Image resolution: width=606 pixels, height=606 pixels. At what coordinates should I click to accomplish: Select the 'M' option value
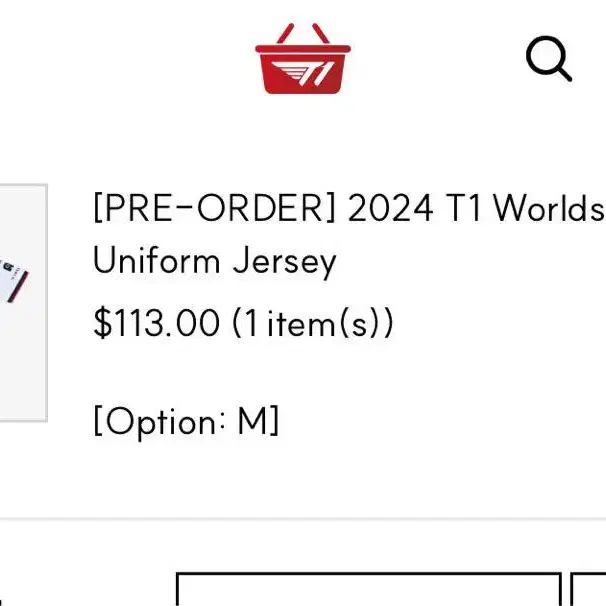253,420
